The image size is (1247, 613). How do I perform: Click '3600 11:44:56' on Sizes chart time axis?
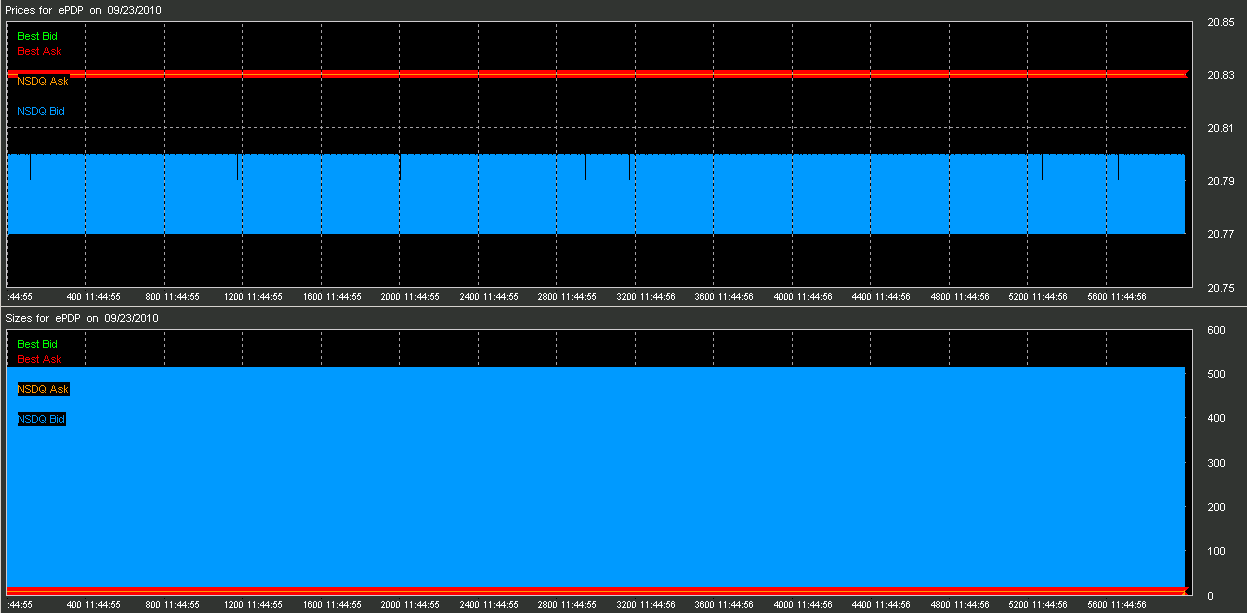(724, 605)
